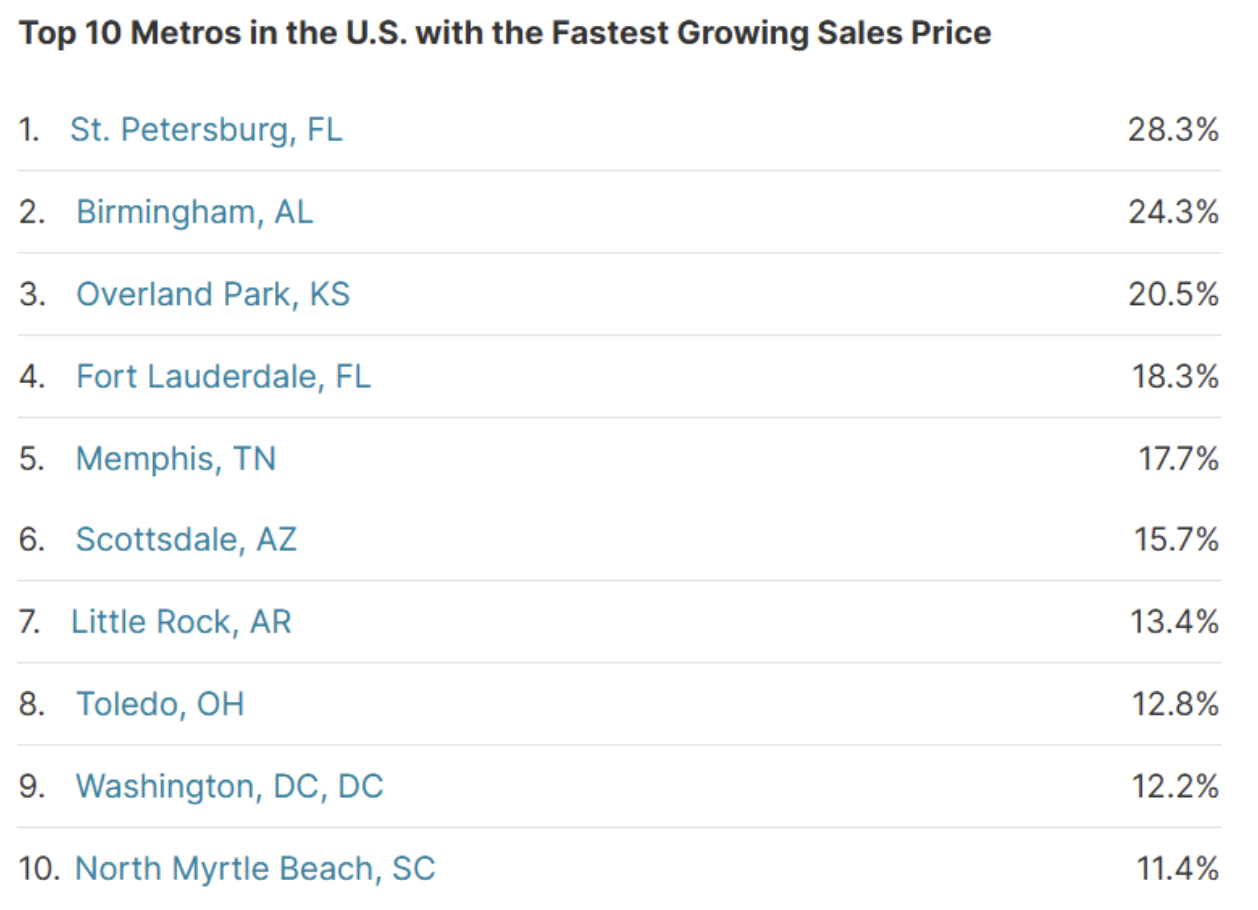Viewport: 1258px width, 910px height.
Task: Open the Washington, DC, DC link
Action: [229, 786]
